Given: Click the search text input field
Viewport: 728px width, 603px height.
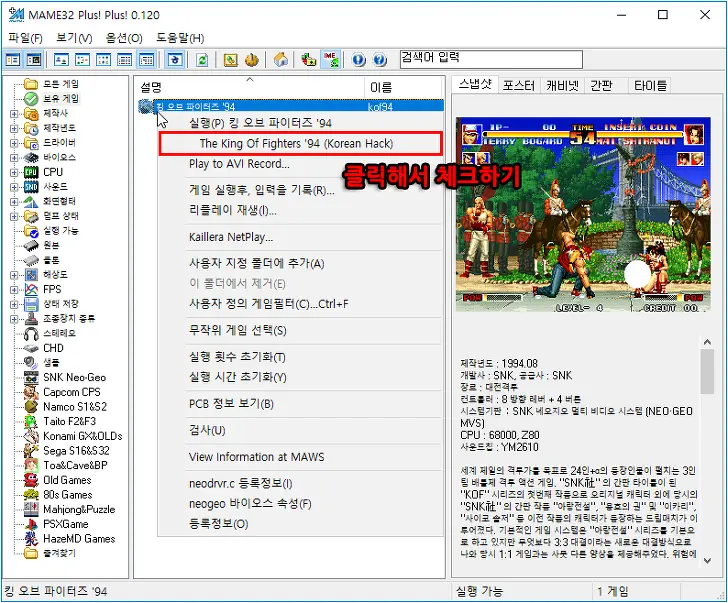Looking at the screenshot, I should 491,59.
